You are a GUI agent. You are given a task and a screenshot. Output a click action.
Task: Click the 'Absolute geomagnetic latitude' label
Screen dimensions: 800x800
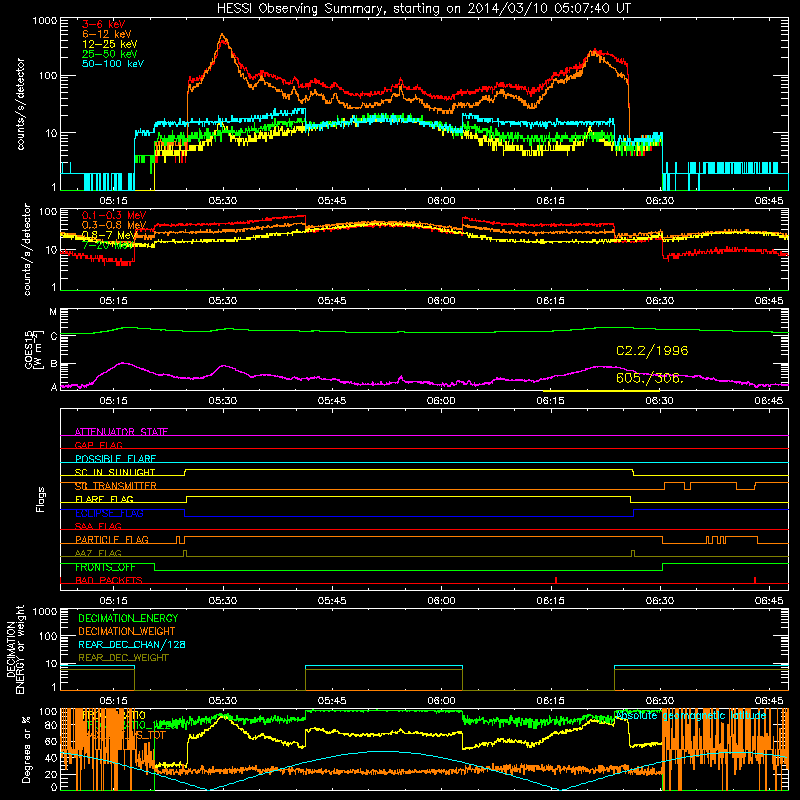[691, 715]
